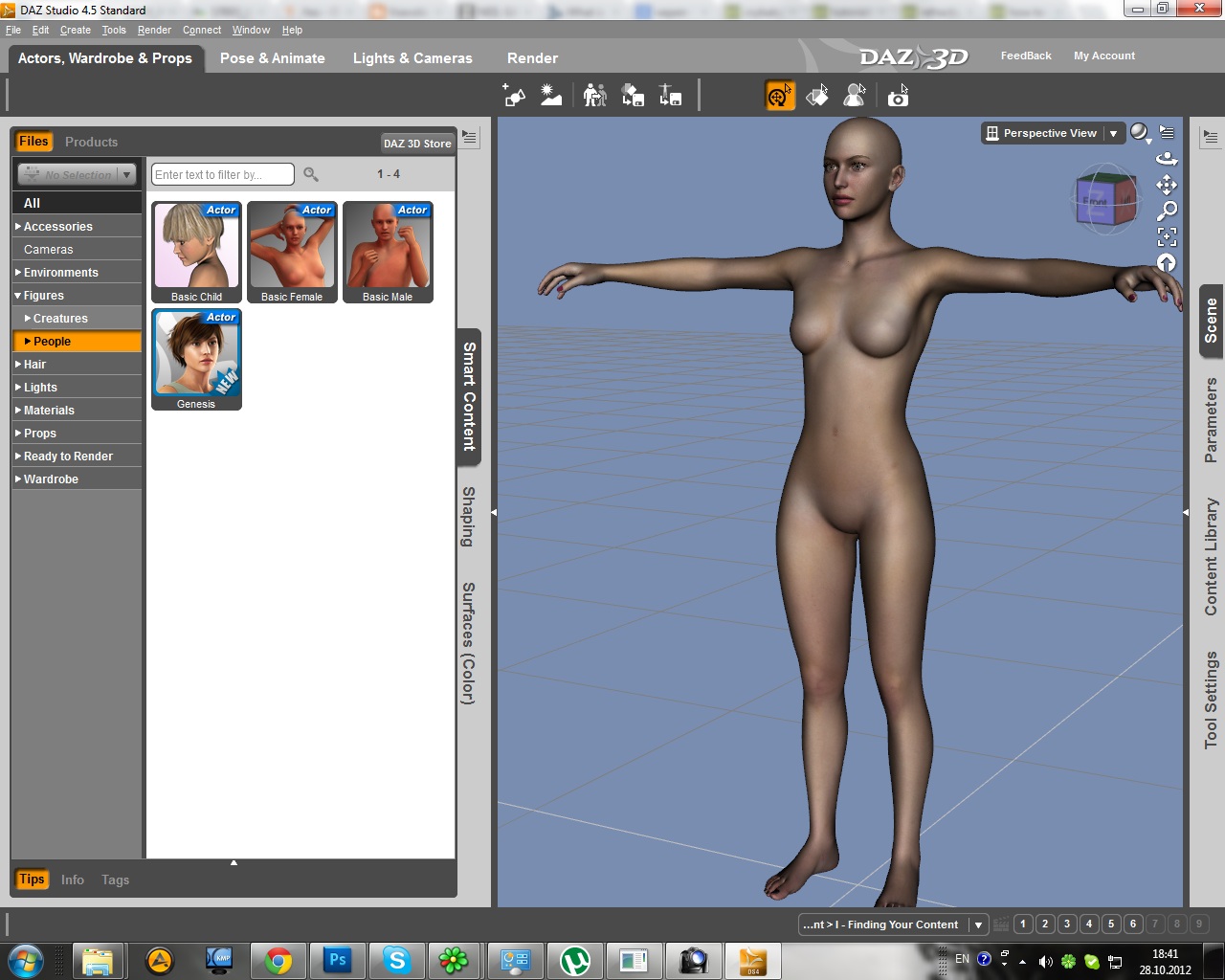Switch to the Products tab

click(91, 142)
